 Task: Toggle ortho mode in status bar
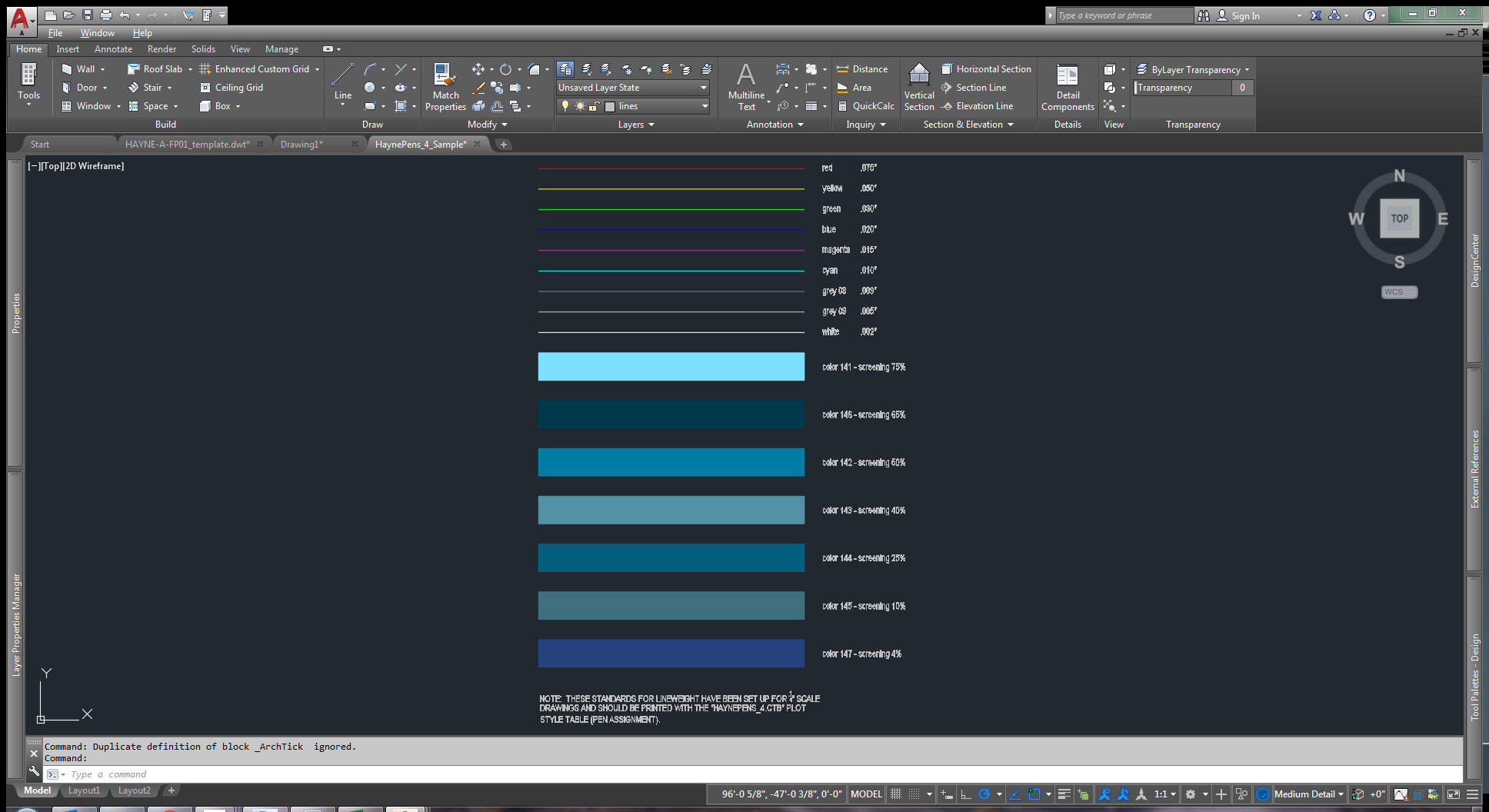click(966, 794)
